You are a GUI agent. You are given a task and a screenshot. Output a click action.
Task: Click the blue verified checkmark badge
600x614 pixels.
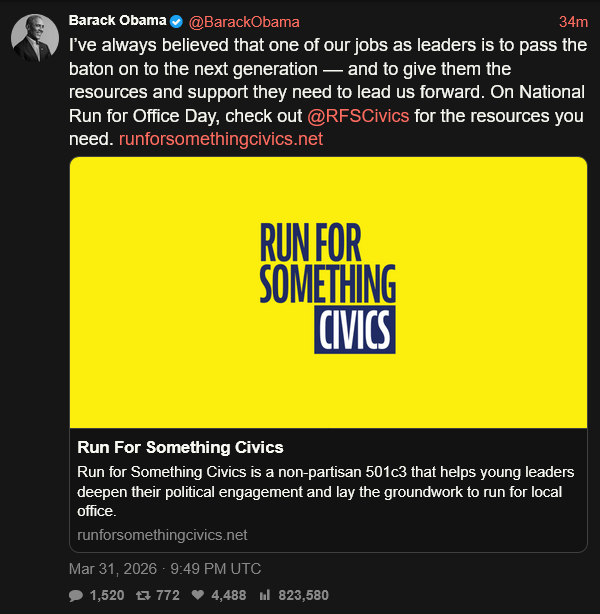point(177,21)
